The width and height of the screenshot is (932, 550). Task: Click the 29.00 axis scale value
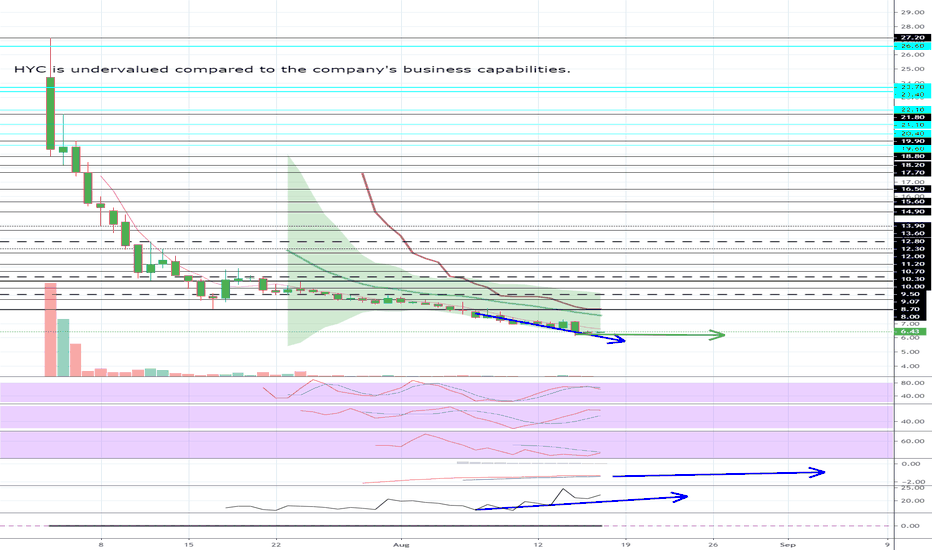tap(912, 12)
